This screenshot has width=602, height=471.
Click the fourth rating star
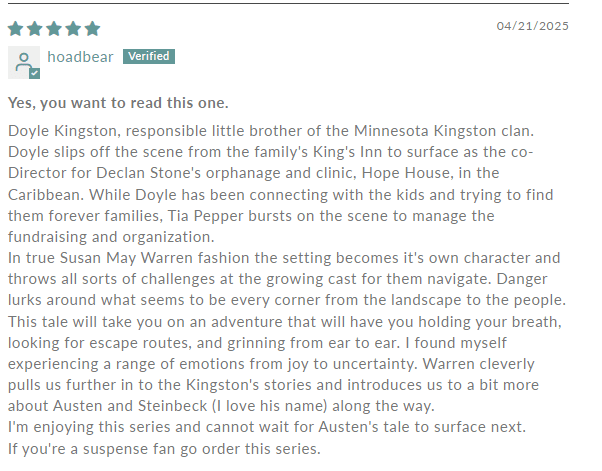(73, 28)
